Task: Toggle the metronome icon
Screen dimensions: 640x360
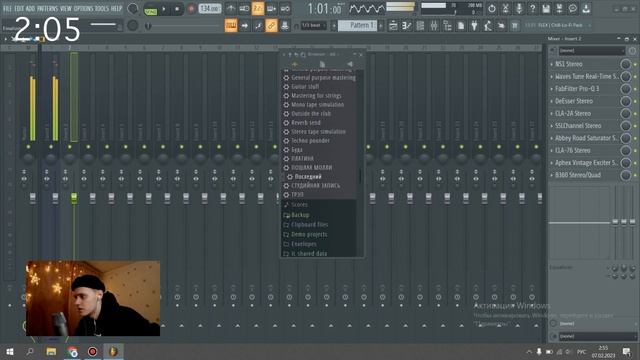Action: coord(231,9)
